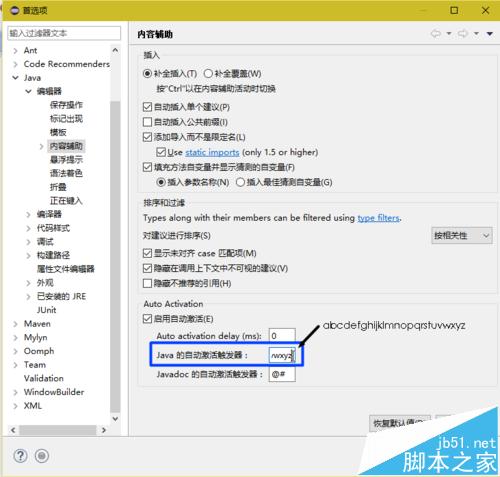Click the tree scroll down arrow
Screen dimensions: 500x477
[115, 419]
